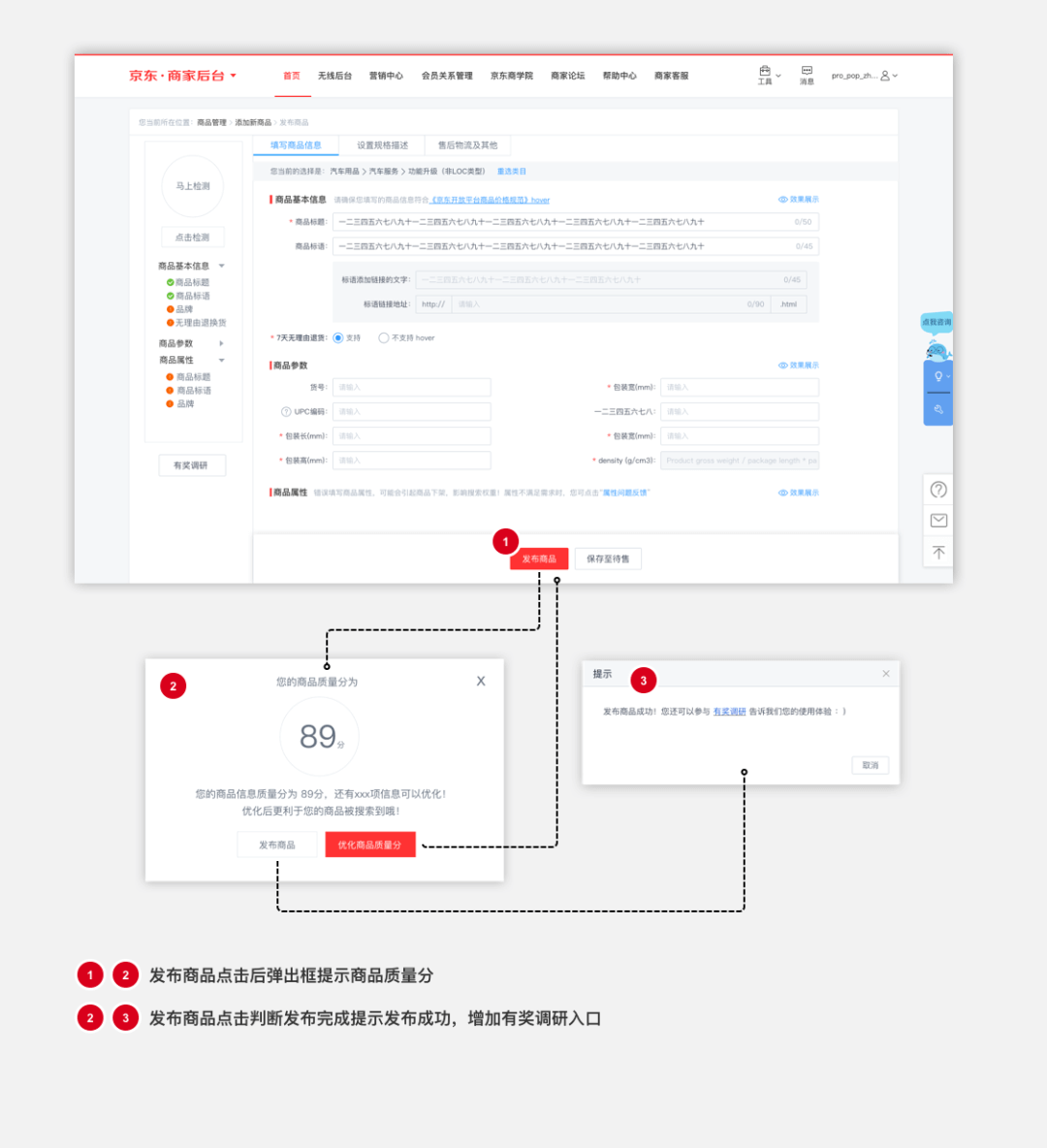Click 发布商品 in score dialog

(276, 845)
